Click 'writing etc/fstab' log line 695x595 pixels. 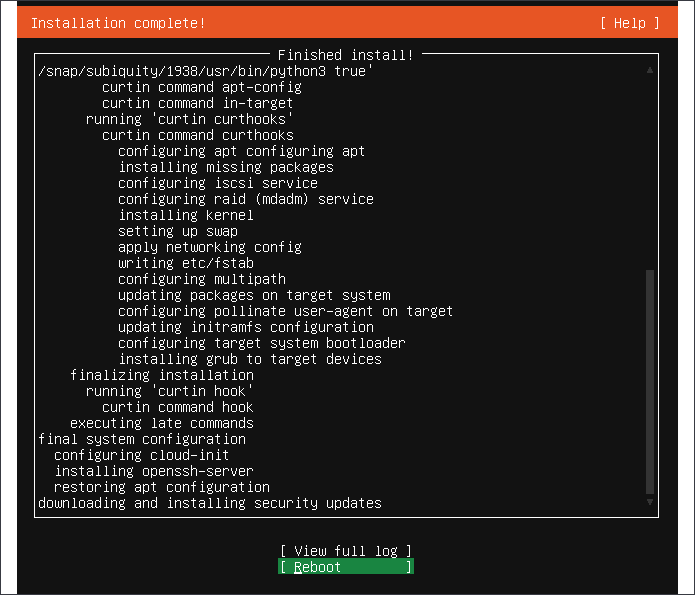coord(186,263)
